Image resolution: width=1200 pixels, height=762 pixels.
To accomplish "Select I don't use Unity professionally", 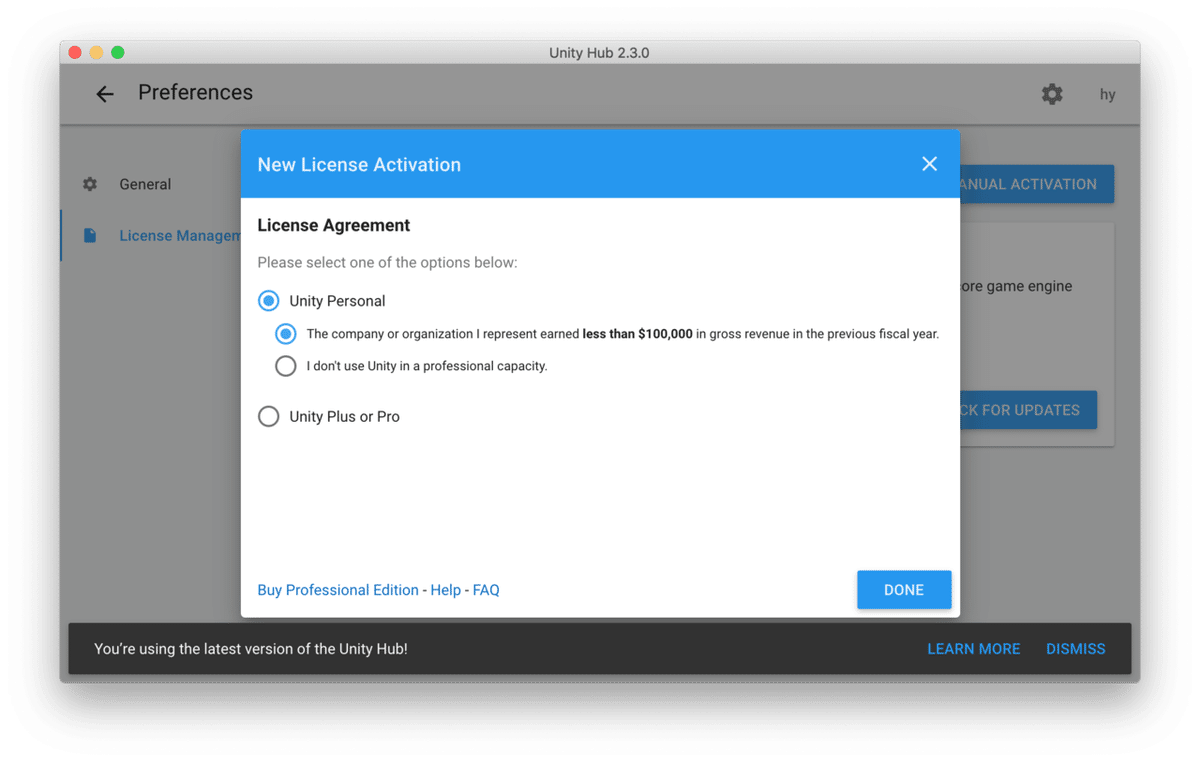I will coord(286,366).
